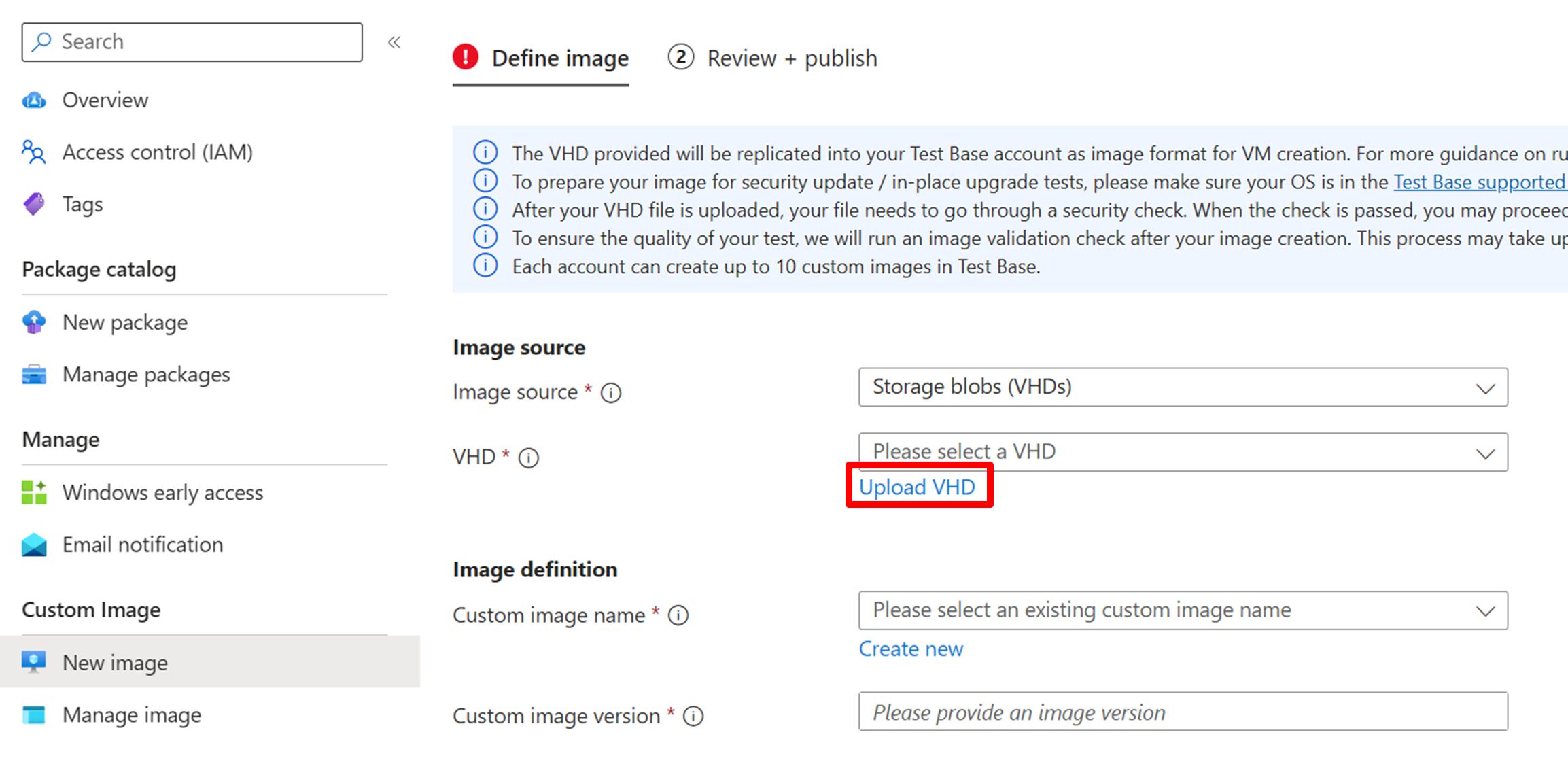The image size is (1568, 758).
Task: Switch to Review + publish step
Action: pyautogui.click(x=773, y=58)
